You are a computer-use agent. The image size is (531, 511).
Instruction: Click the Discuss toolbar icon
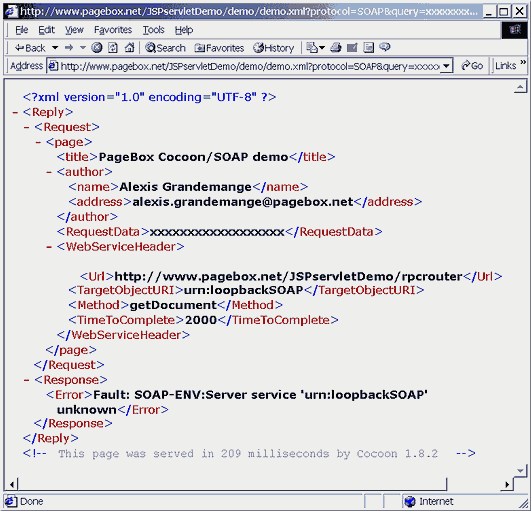click(x=368, y=48)
